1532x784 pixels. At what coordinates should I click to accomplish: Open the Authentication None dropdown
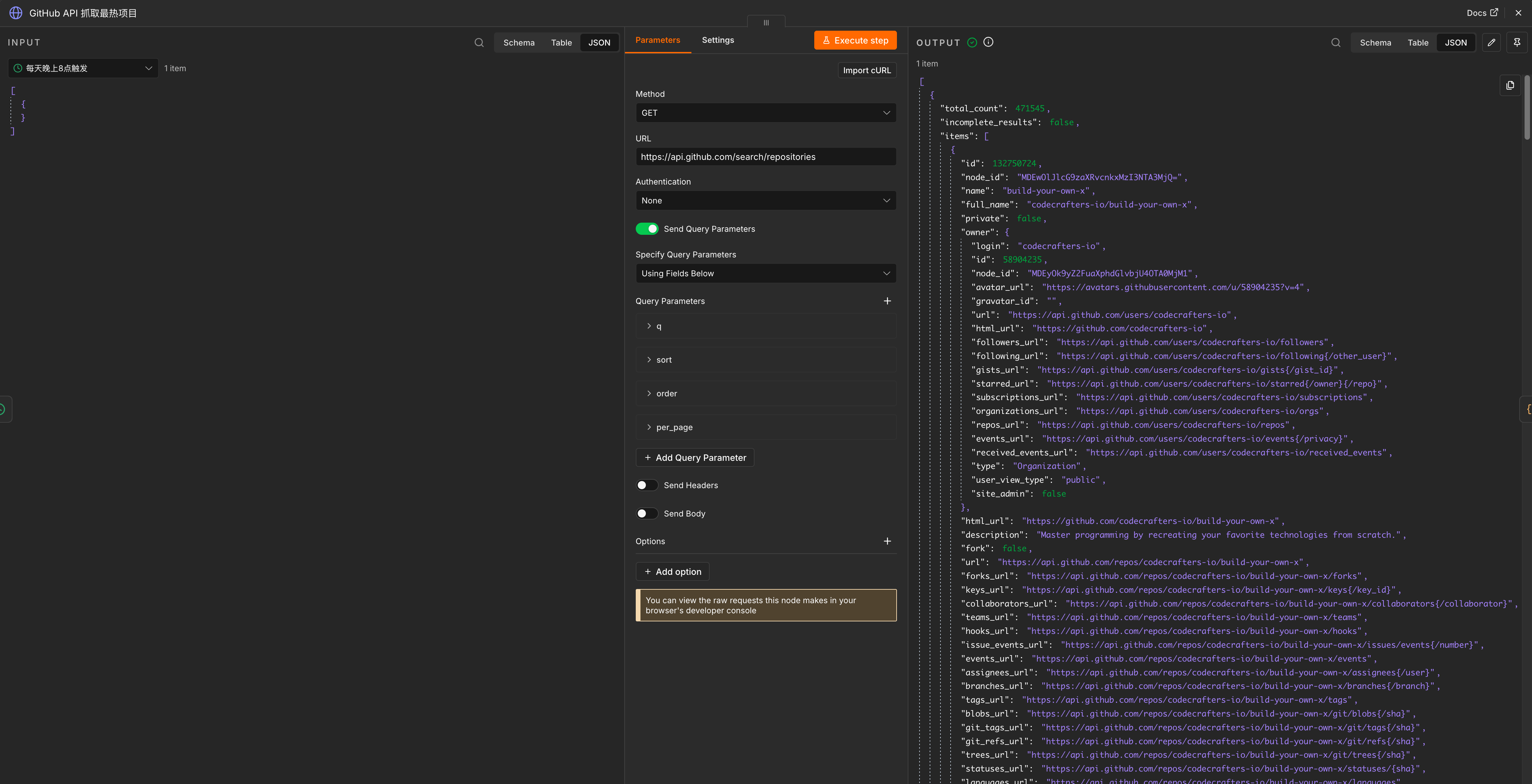(766, 200)
